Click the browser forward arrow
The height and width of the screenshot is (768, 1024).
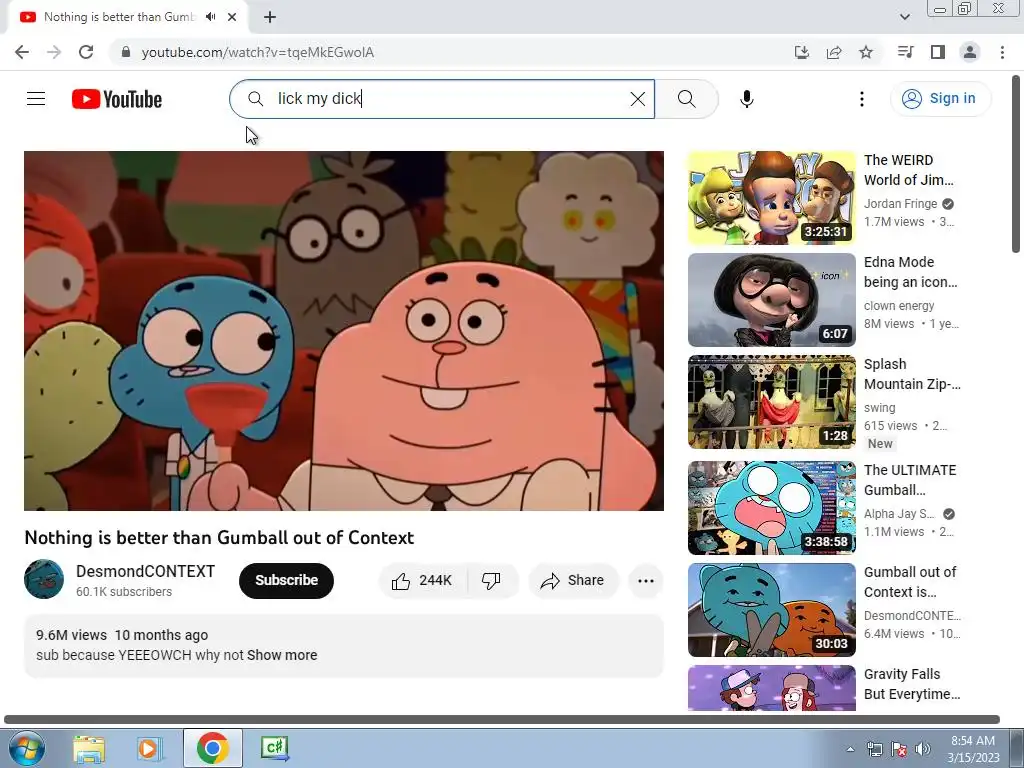(x=54, y=52)
